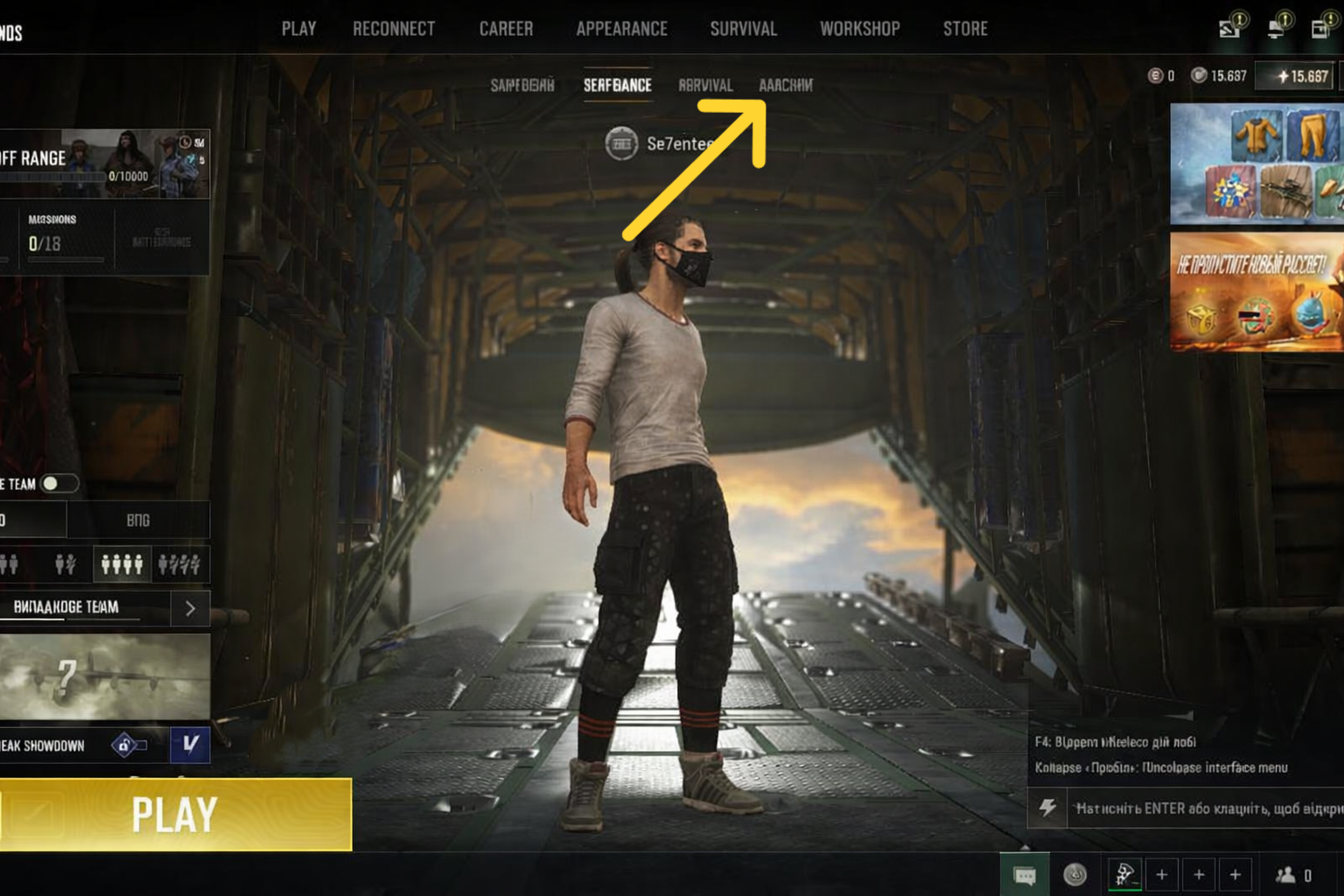Start matchmaking with the yellow PLAY button
The height and width of the screenshot is (896, 1344).
[x=175, y=815]
